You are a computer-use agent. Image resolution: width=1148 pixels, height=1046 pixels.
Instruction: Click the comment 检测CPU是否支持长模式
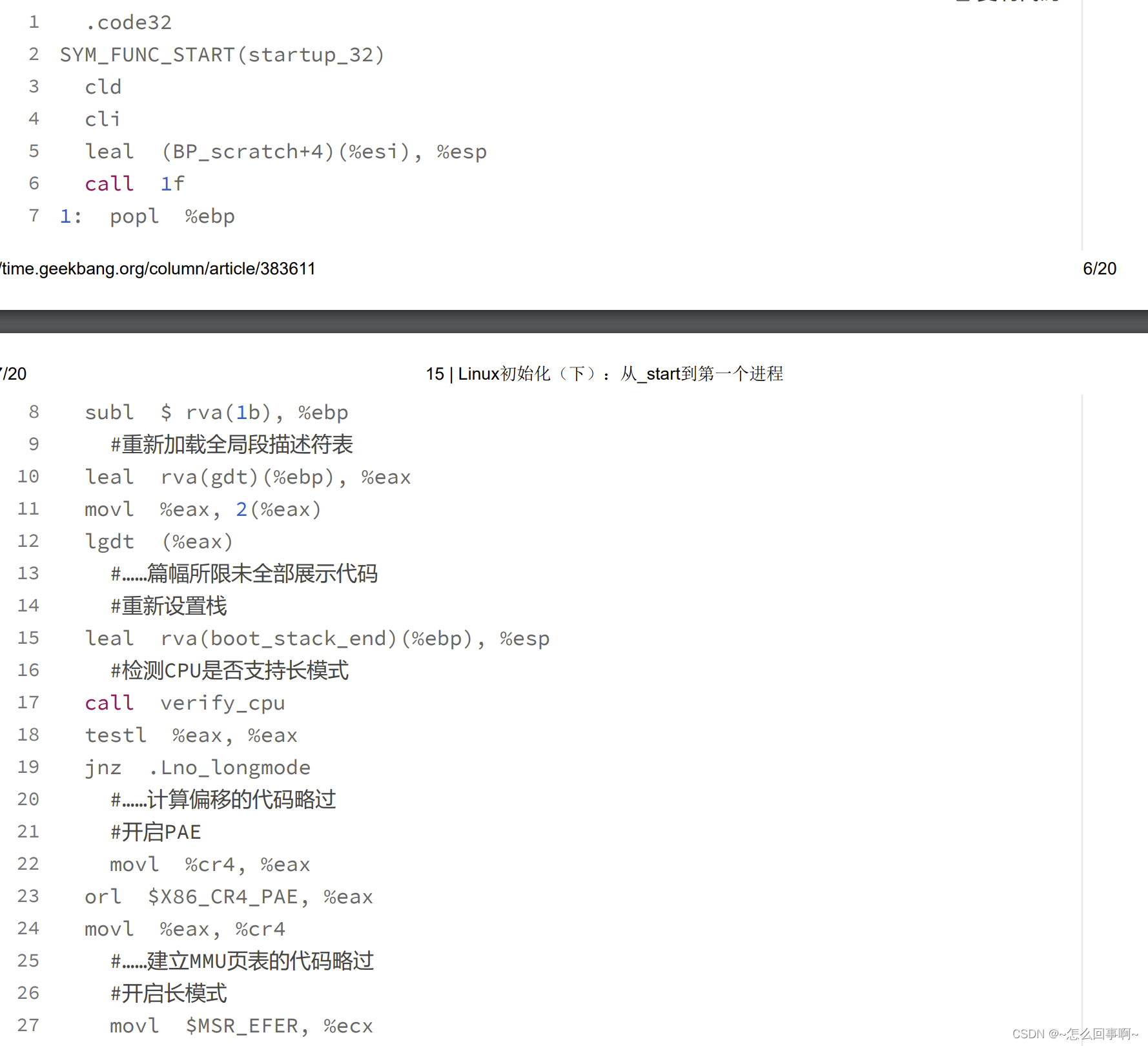[x=229, y=670]
